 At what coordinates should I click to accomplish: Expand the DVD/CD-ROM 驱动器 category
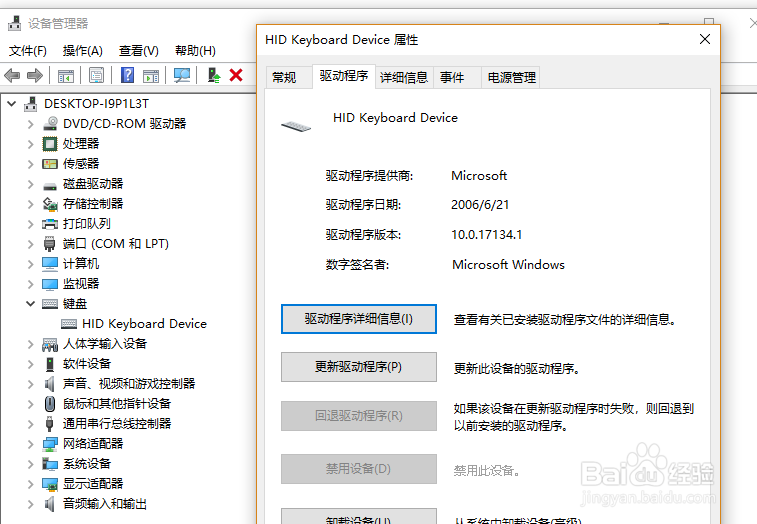[30, 124]
